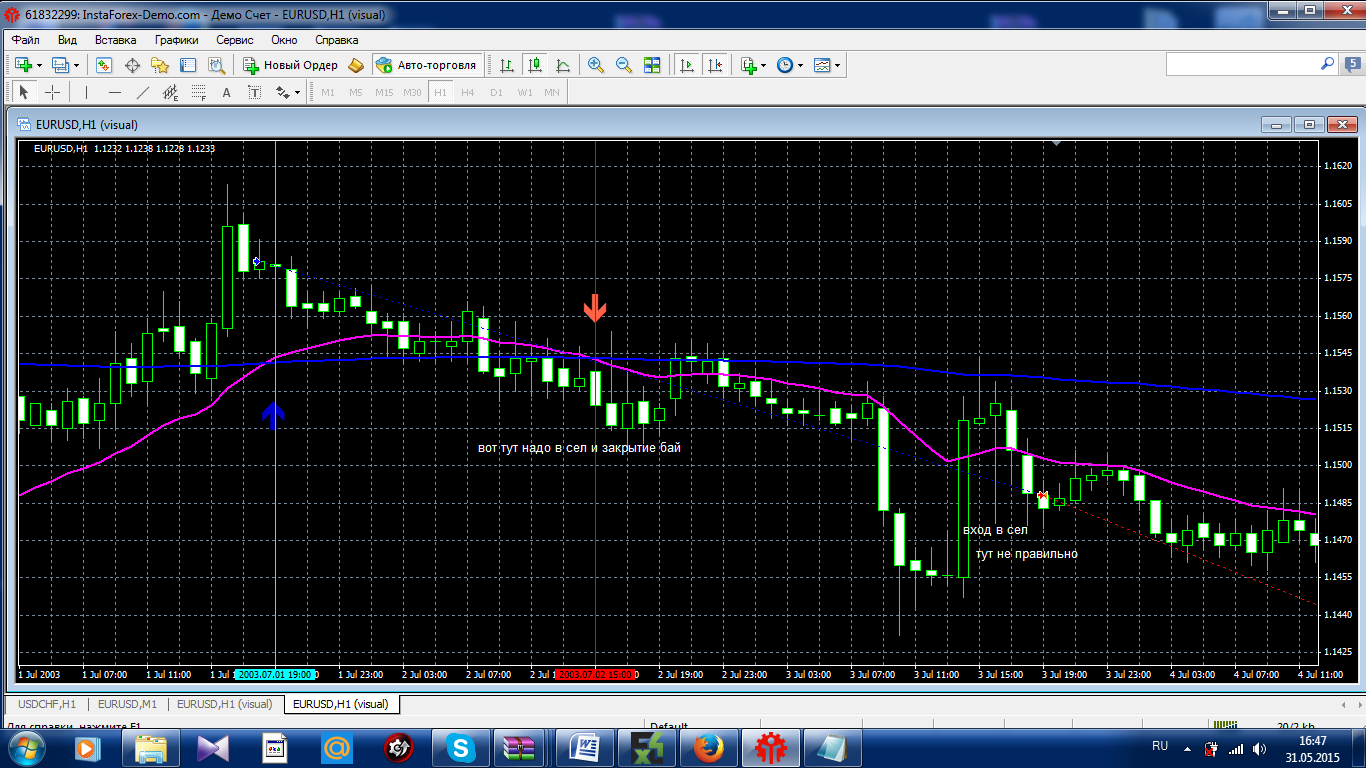Click the Zoom In magnifier icon

(596, 65)
